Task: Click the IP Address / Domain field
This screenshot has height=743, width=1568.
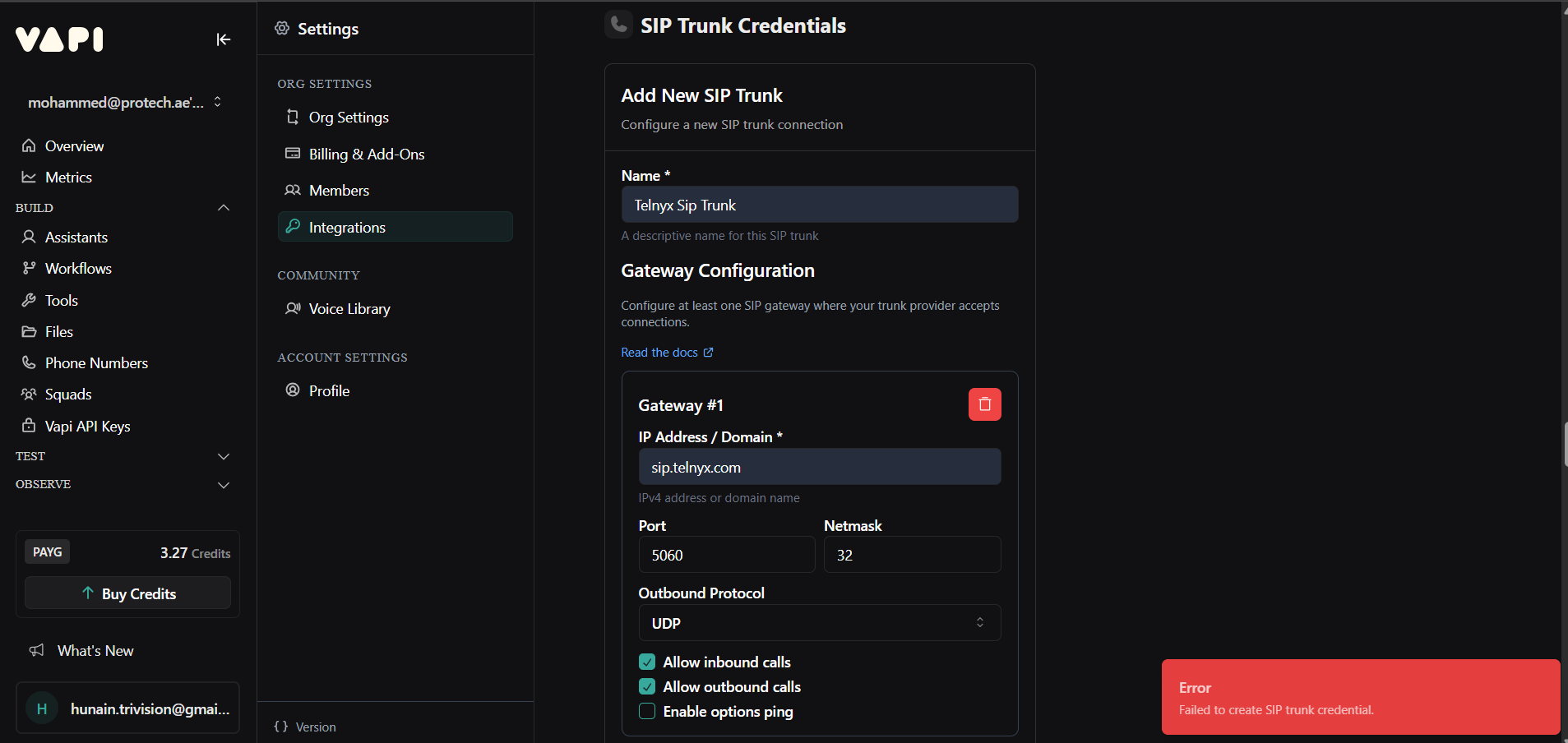Action: click(819, 467)
